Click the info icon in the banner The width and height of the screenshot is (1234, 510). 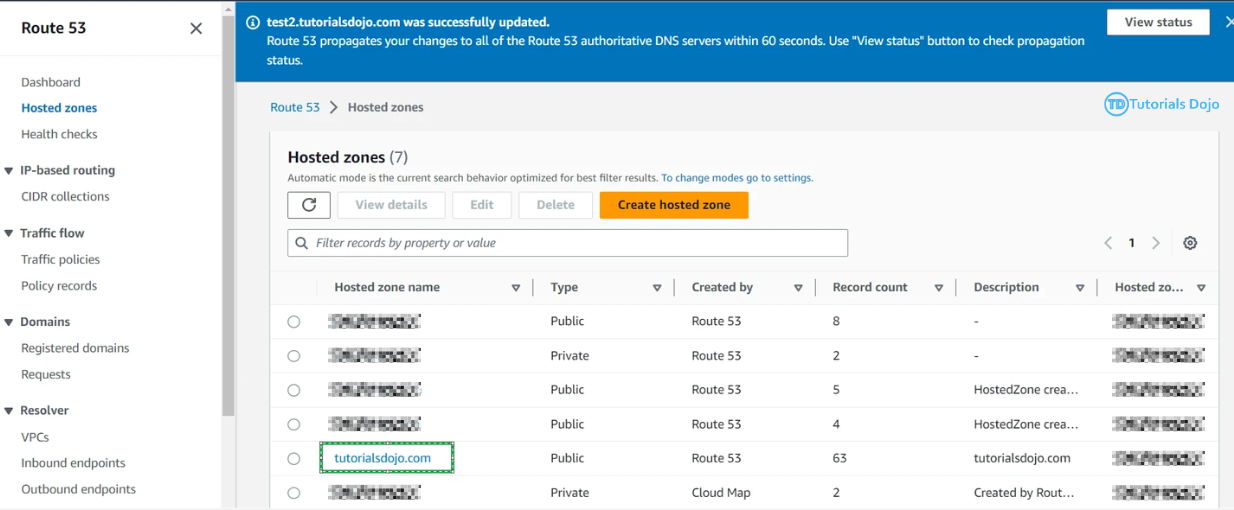(253, 22)
